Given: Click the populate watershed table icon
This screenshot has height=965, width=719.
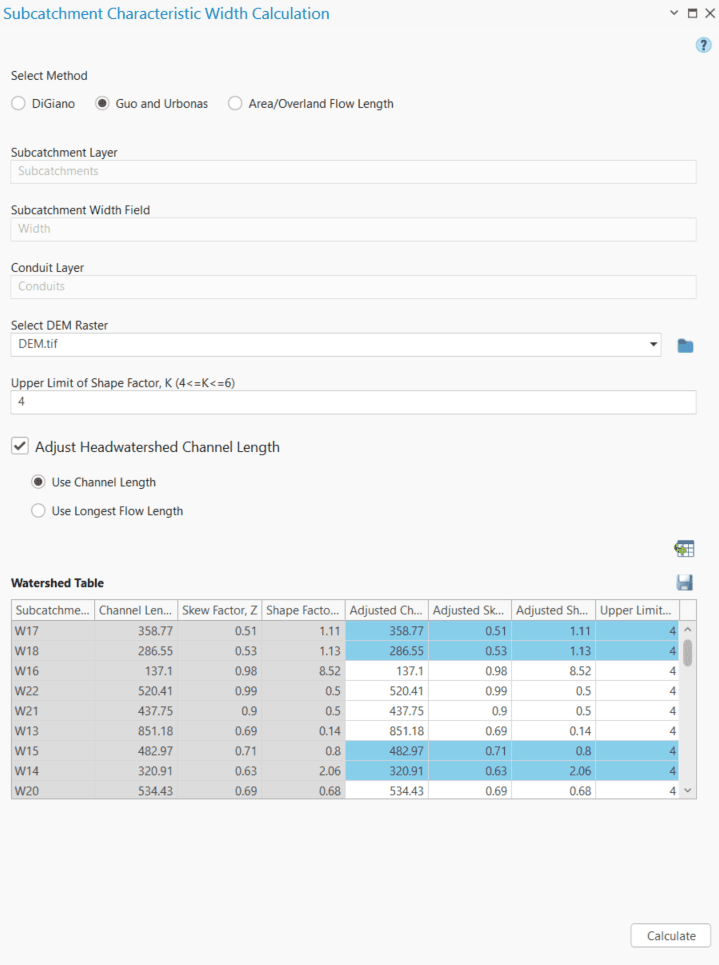Looking at the screenshot, I should pos(684,549).
